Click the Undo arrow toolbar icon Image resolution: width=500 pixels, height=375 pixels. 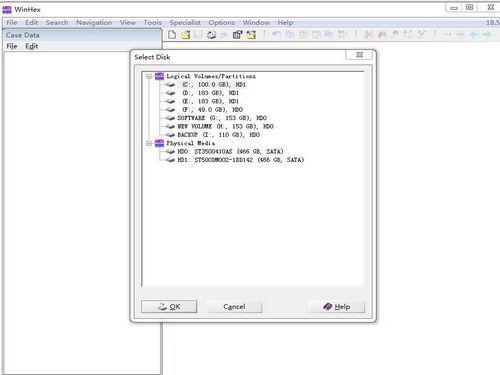(x=276, y=34)
